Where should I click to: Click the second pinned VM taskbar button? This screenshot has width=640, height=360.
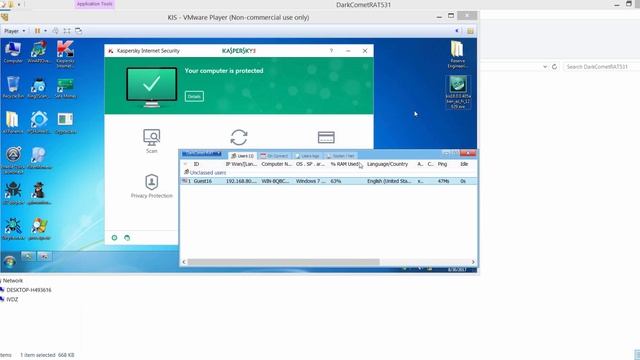click(44, 256)
